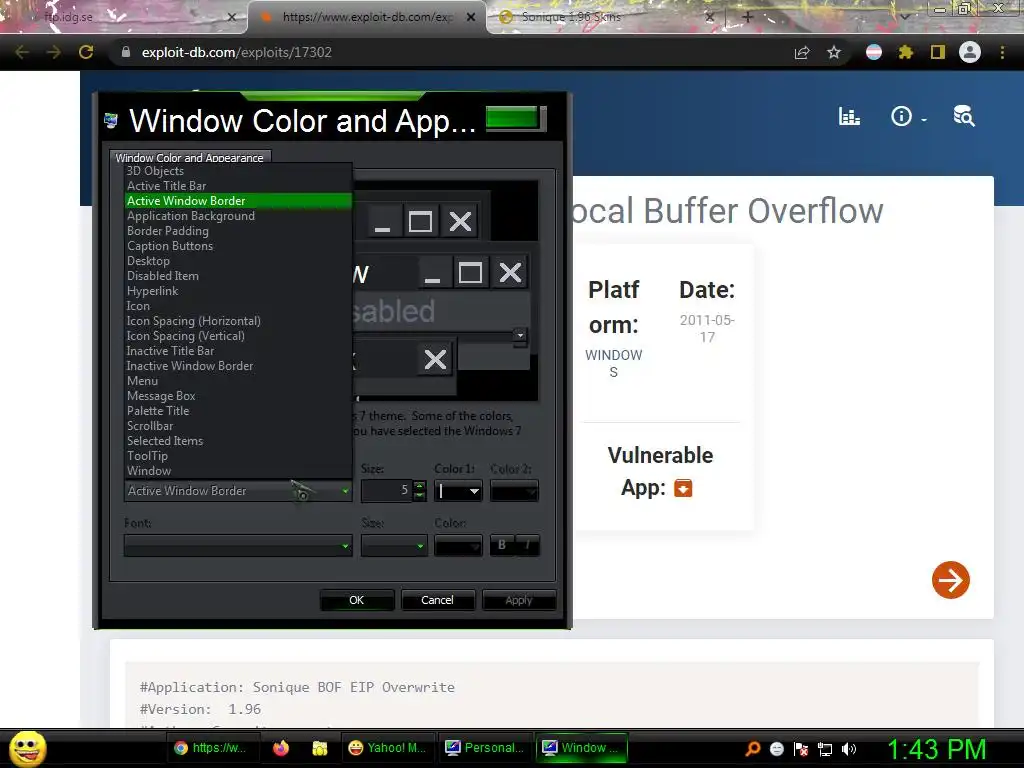Select 'Inactive Window Border' entry
Screen dimensions: 1024x768
point(238,366)
